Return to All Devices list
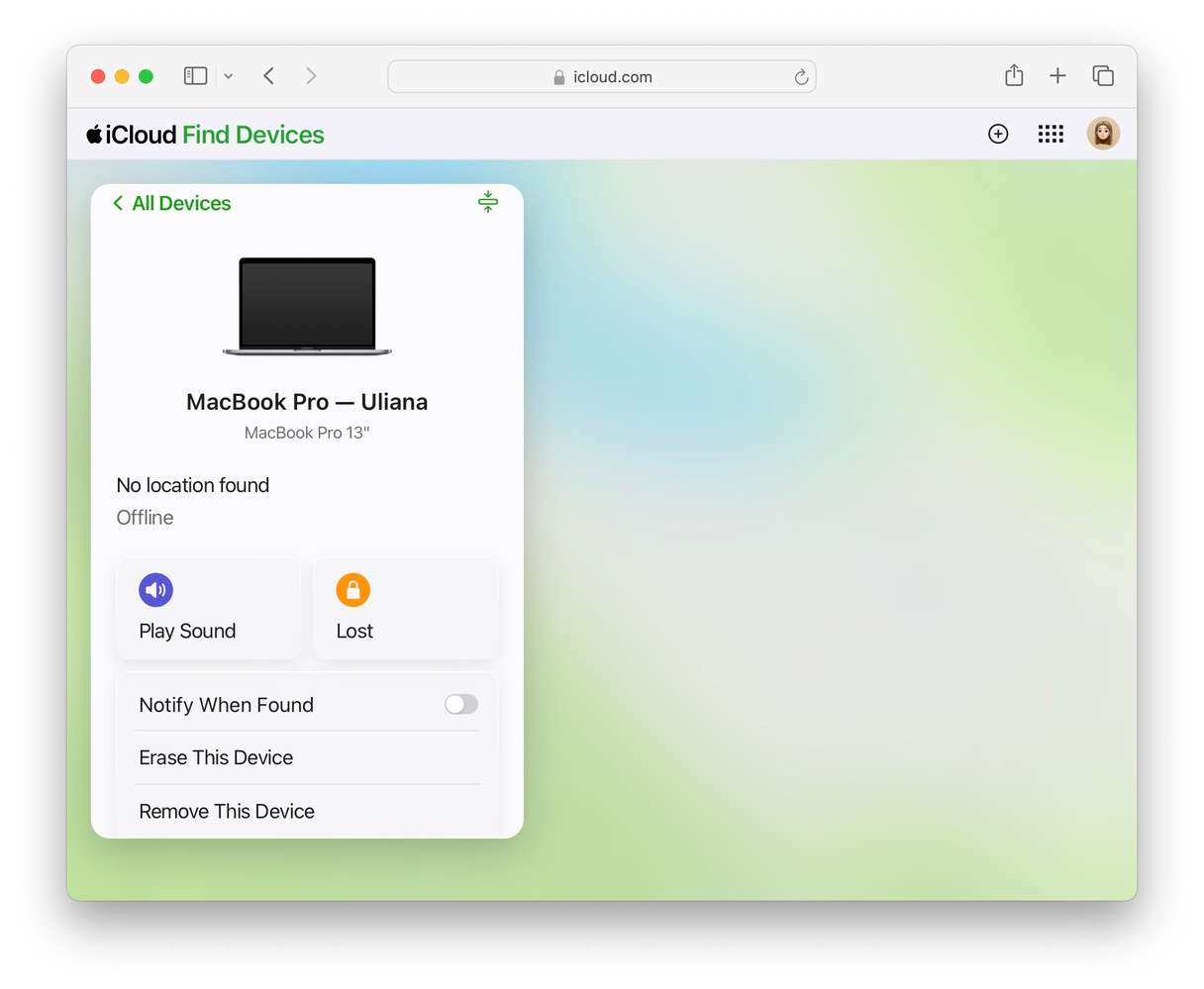The width and height of the screenshot is (1204, 989). click(172, 203)
